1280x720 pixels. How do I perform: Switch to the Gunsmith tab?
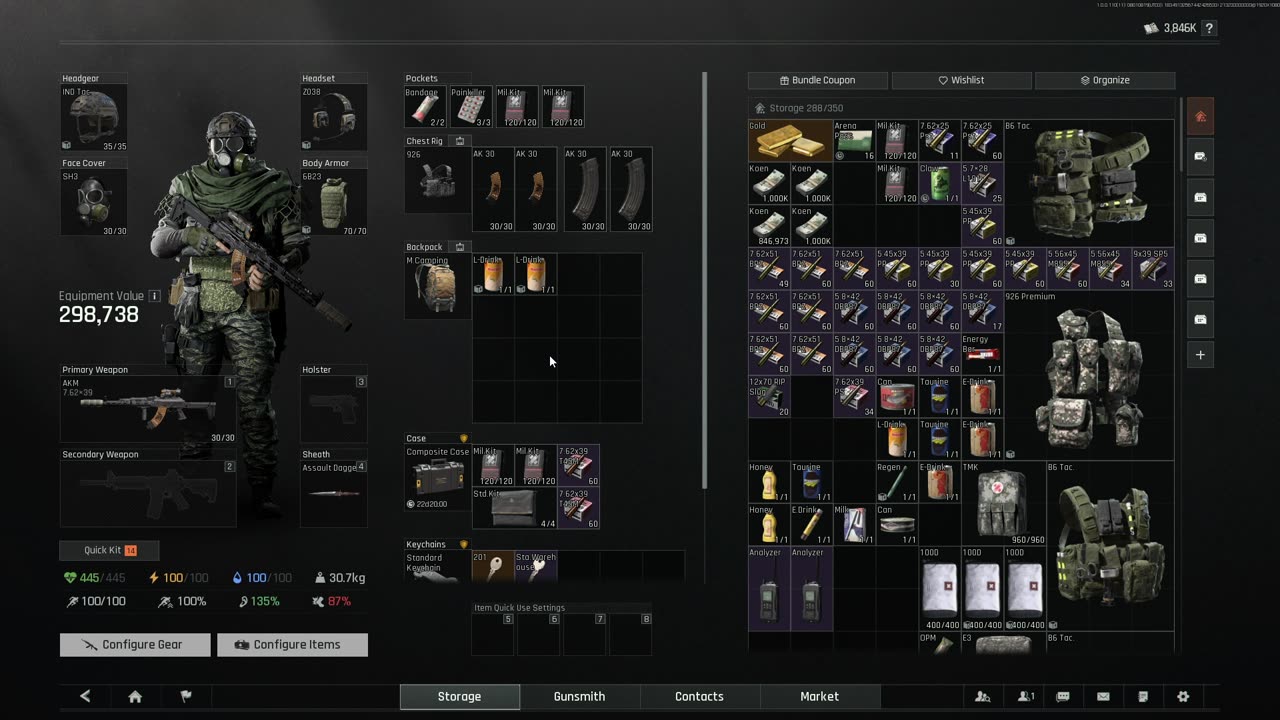[x=579, y=697]
